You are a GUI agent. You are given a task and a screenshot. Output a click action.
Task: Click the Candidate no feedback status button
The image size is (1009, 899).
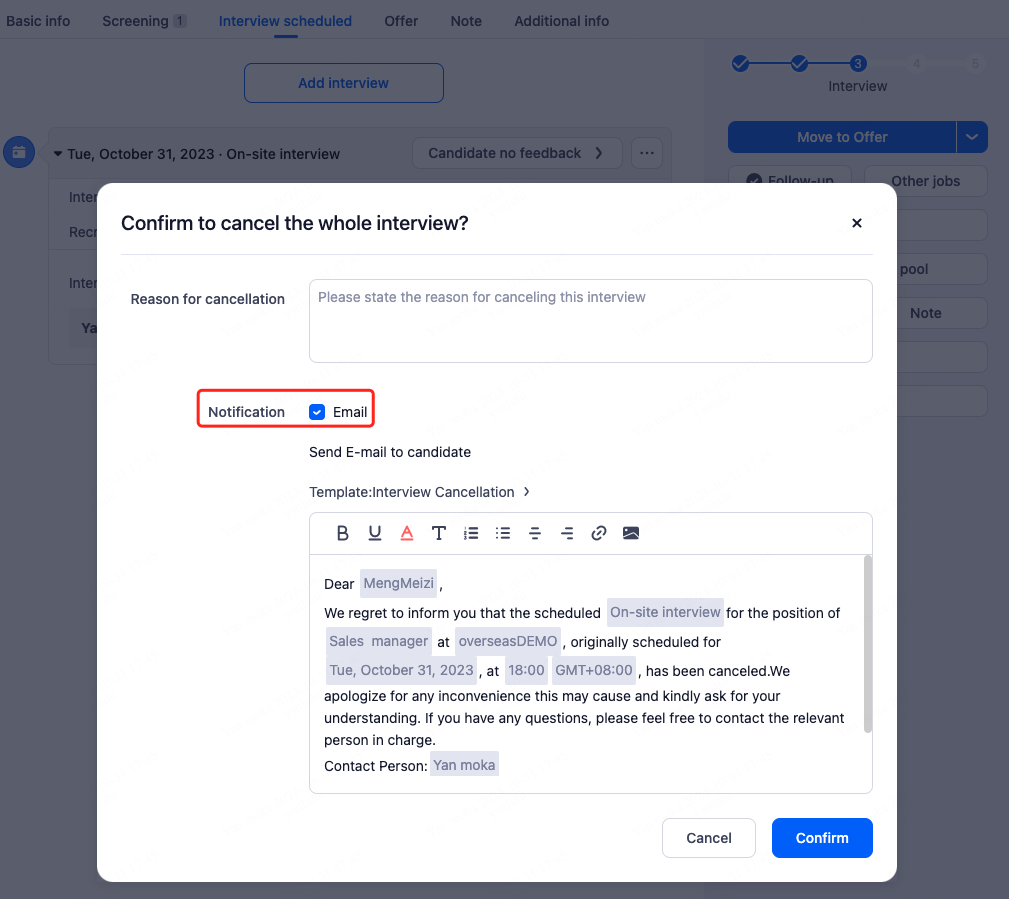pos(516,154)
